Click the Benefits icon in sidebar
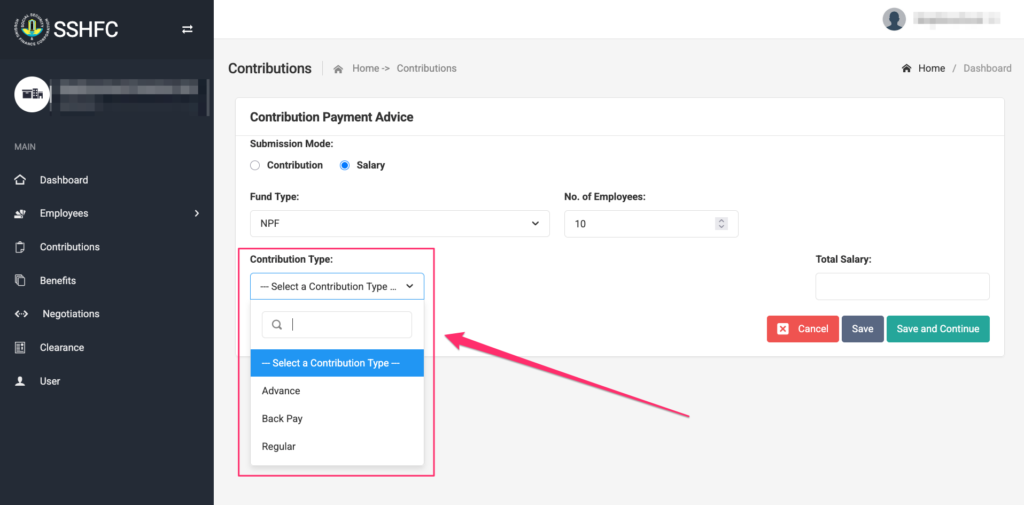The height and width of the screenshot is (505, 1024). 20,281
